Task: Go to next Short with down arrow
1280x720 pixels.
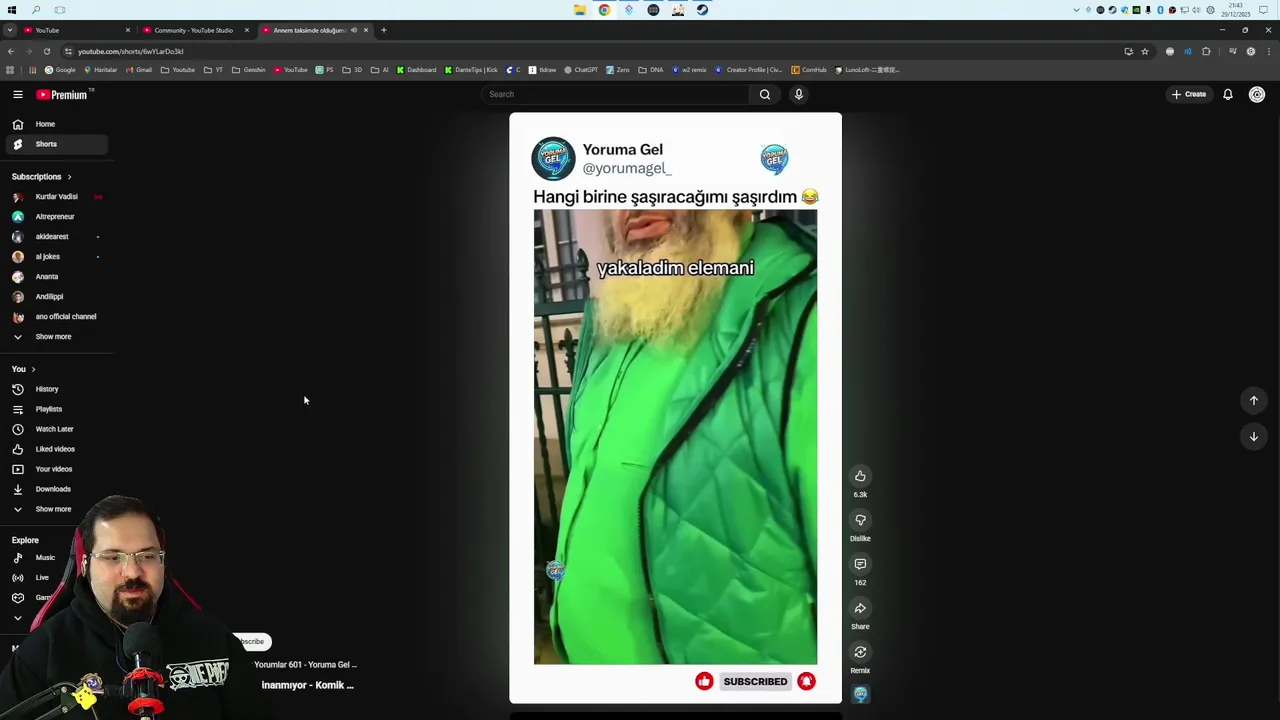Action: tap(1253, 436)
